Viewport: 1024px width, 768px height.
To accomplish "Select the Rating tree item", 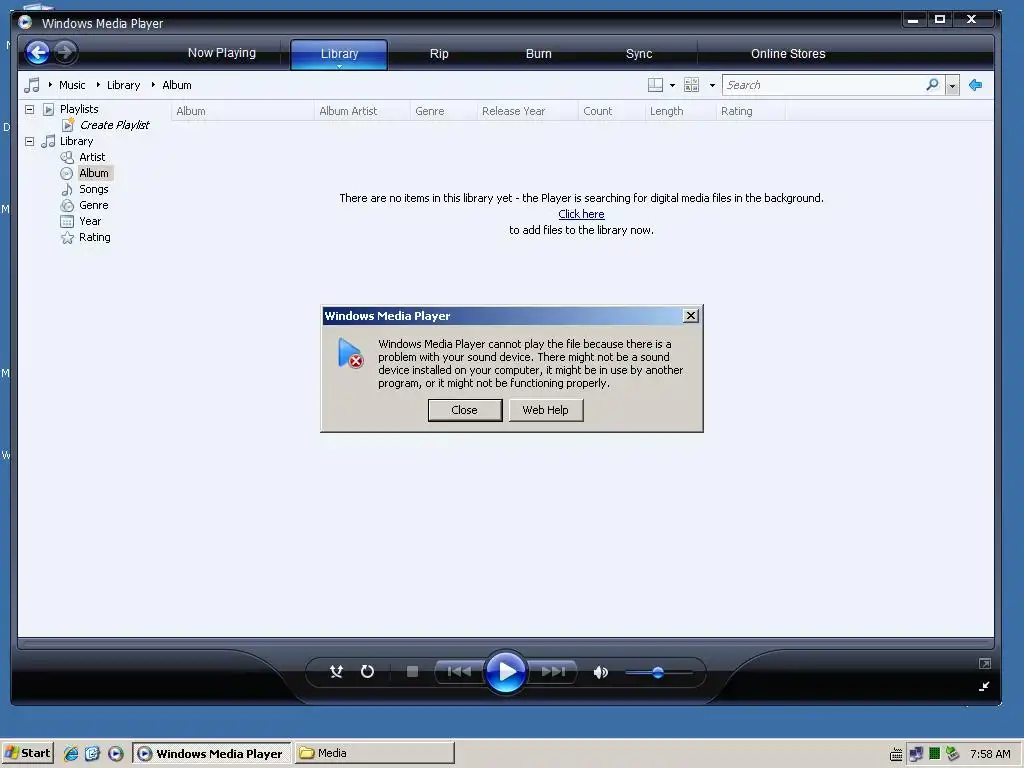I will point(94,237).
